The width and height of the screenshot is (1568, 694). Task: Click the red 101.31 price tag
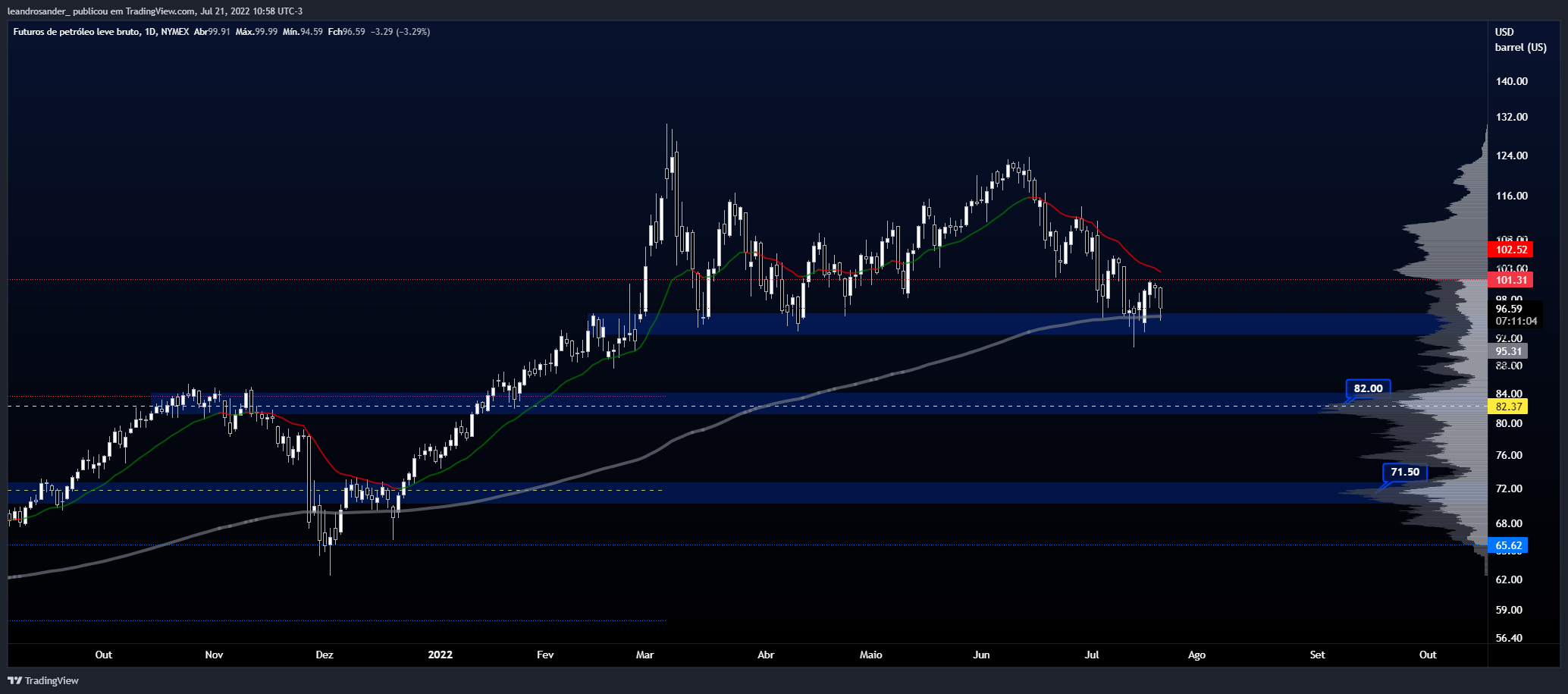(x=1510, y=280)
